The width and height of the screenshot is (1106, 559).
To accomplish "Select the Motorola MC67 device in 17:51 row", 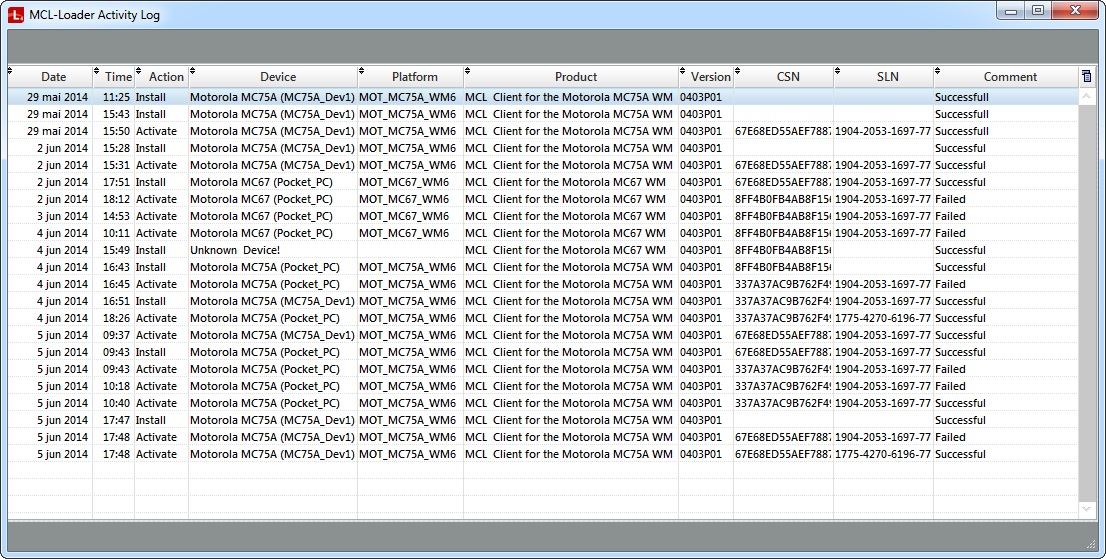I will (261, 182).
